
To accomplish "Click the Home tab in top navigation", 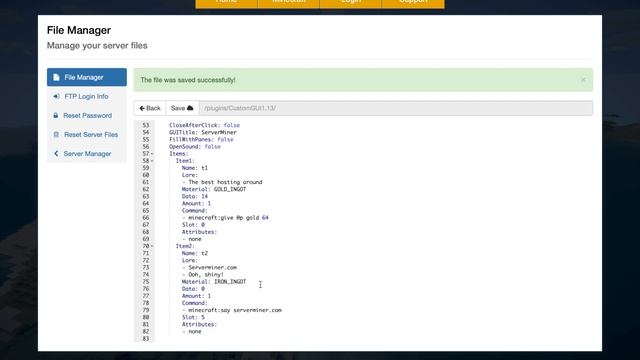I will pos(227,3).
